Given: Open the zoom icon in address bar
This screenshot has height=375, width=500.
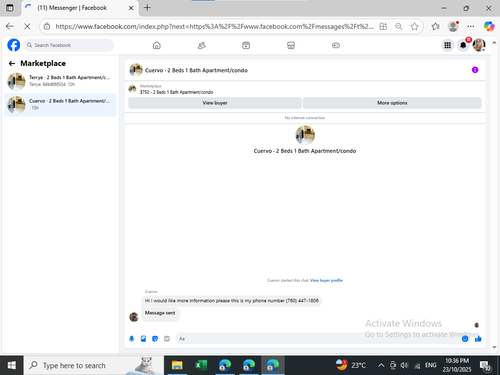Looking at the screenshot, I should pyautogui.click(x=399, y=26).
